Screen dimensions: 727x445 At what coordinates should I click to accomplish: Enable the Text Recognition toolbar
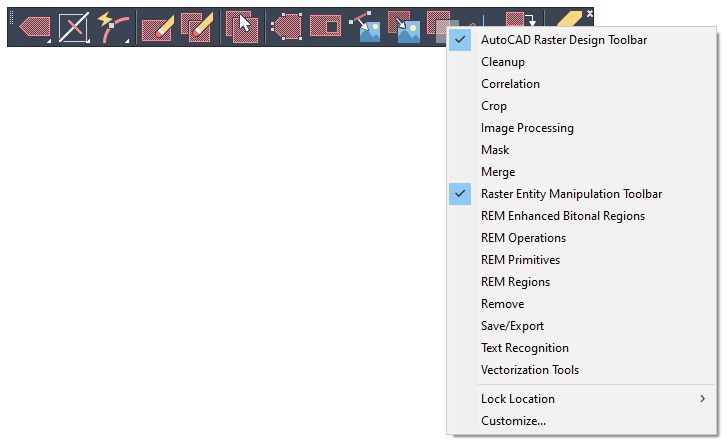pos(581,348)
